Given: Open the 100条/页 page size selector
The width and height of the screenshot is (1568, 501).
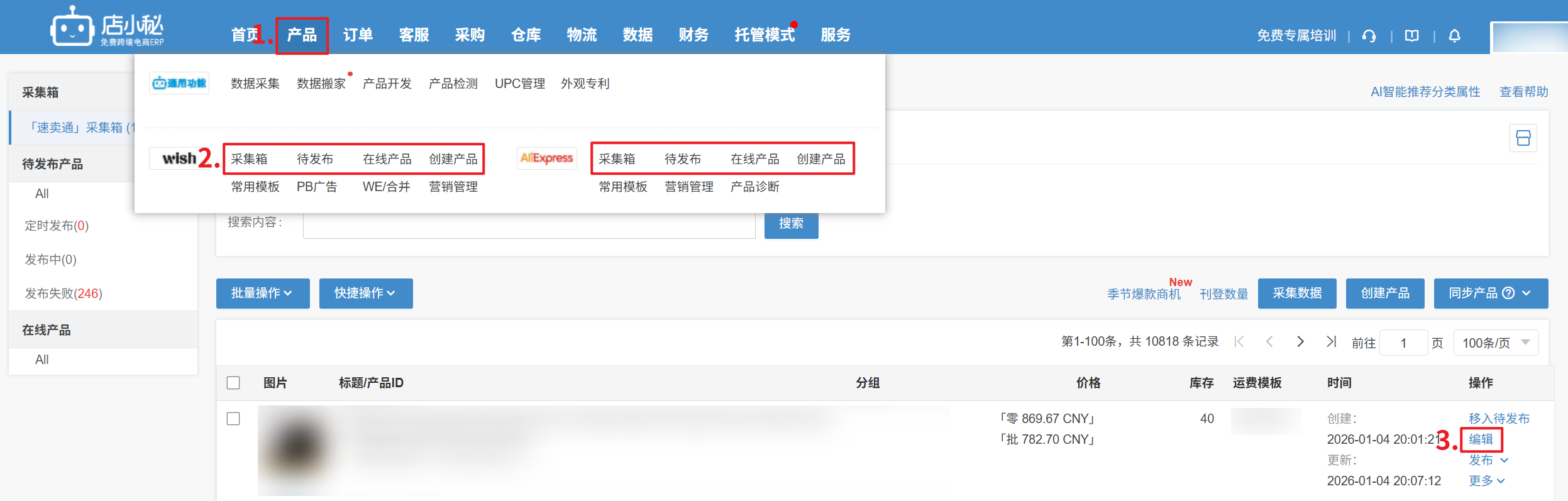Looking at the screenshot, I should 1495,343.
